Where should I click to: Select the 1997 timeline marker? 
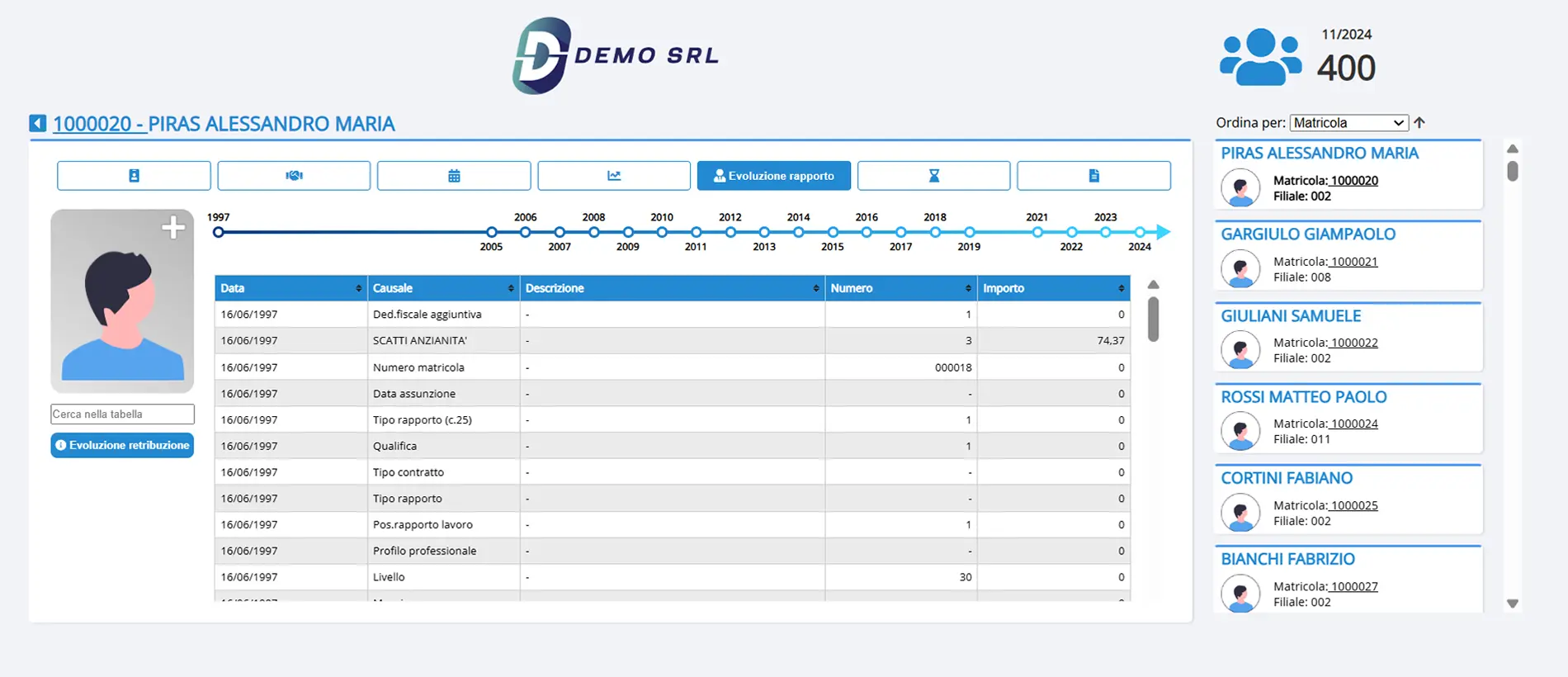(x=218, y=232)
